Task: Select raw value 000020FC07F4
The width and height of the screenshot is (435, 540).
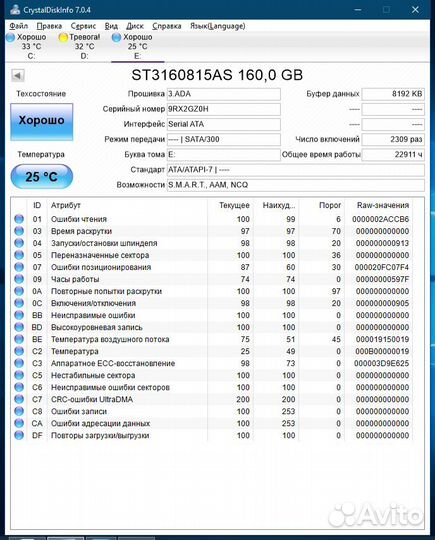Action: [382, 267]
